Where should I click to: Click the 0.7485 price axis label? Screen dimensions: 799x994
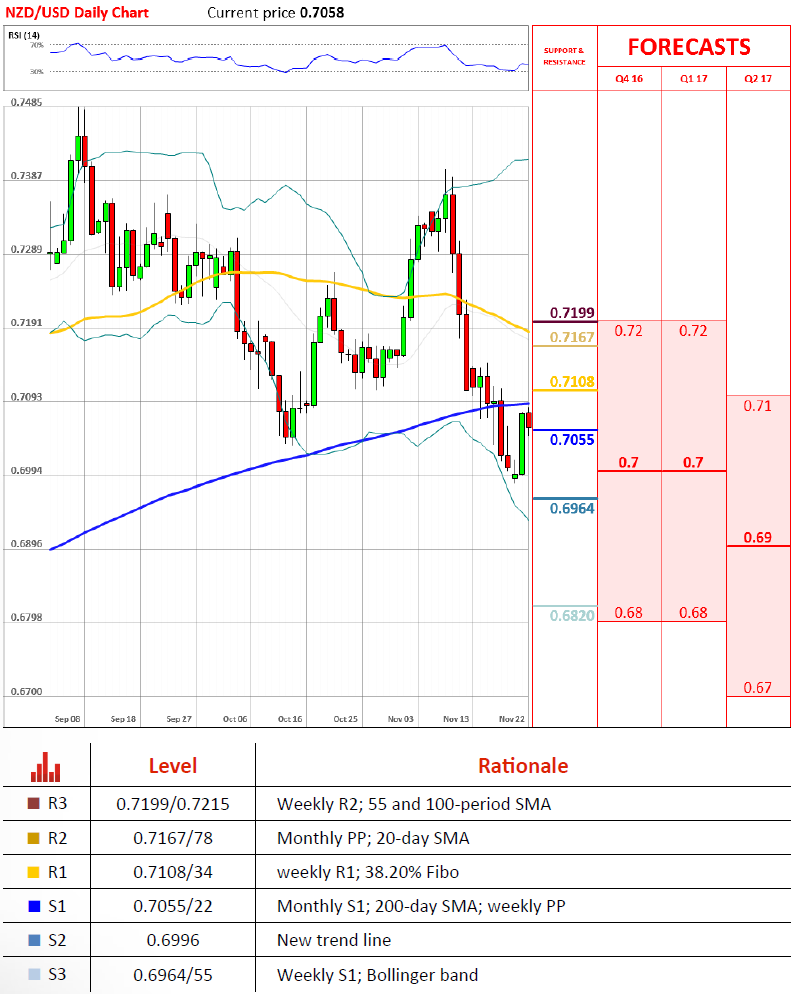coord(26,103)
